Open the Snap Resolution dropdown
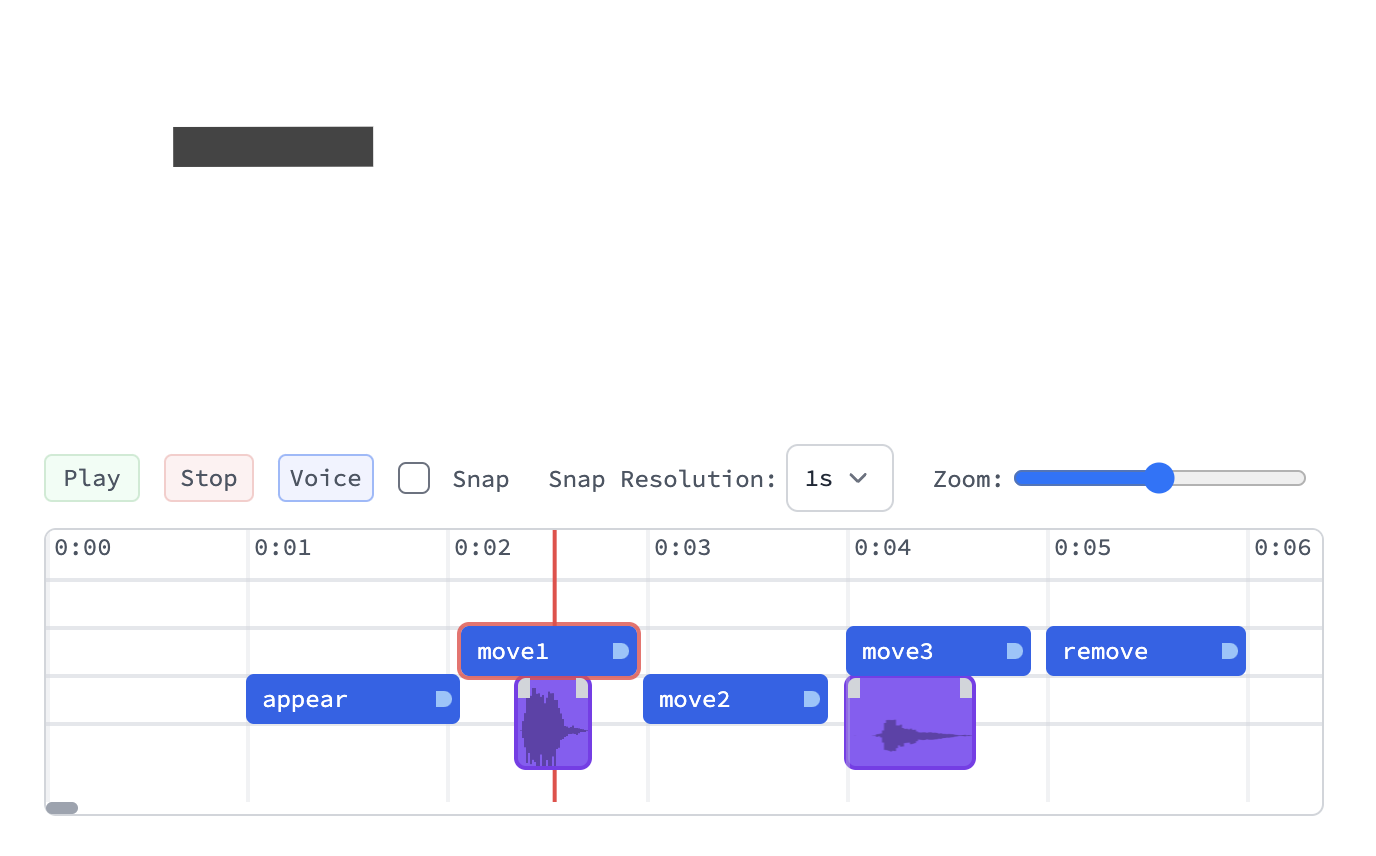Viewport: 1376px width, 856px height. click(x=839, y=478)
